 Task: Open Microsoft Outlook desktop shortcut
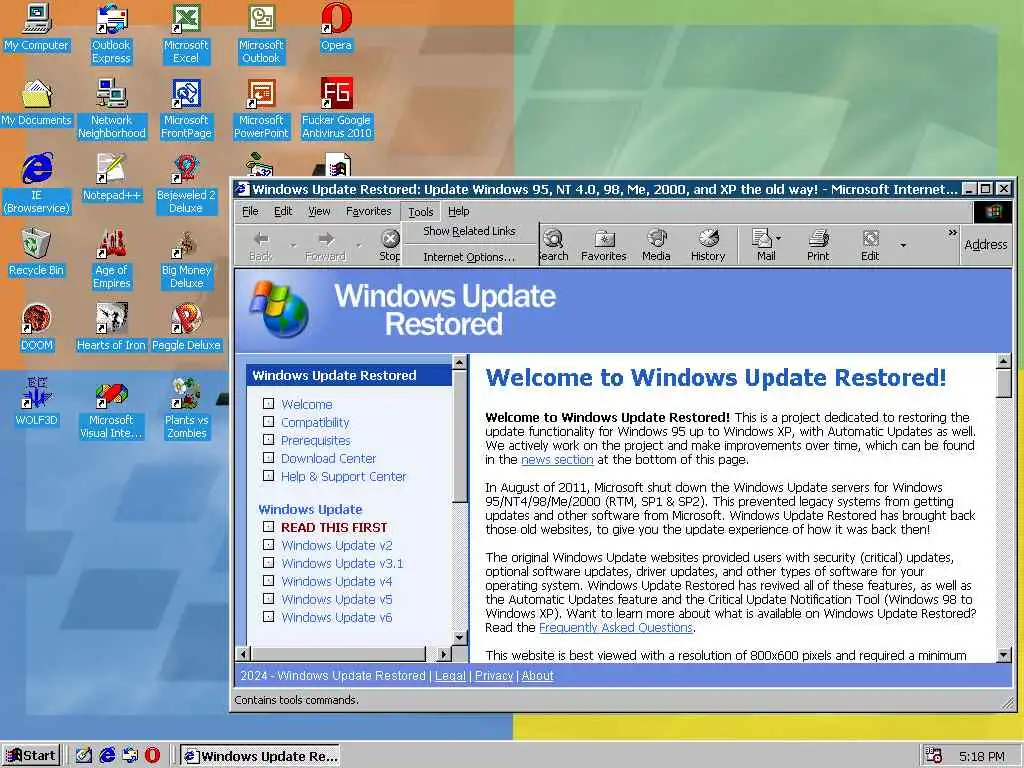[x=261, y=33]
